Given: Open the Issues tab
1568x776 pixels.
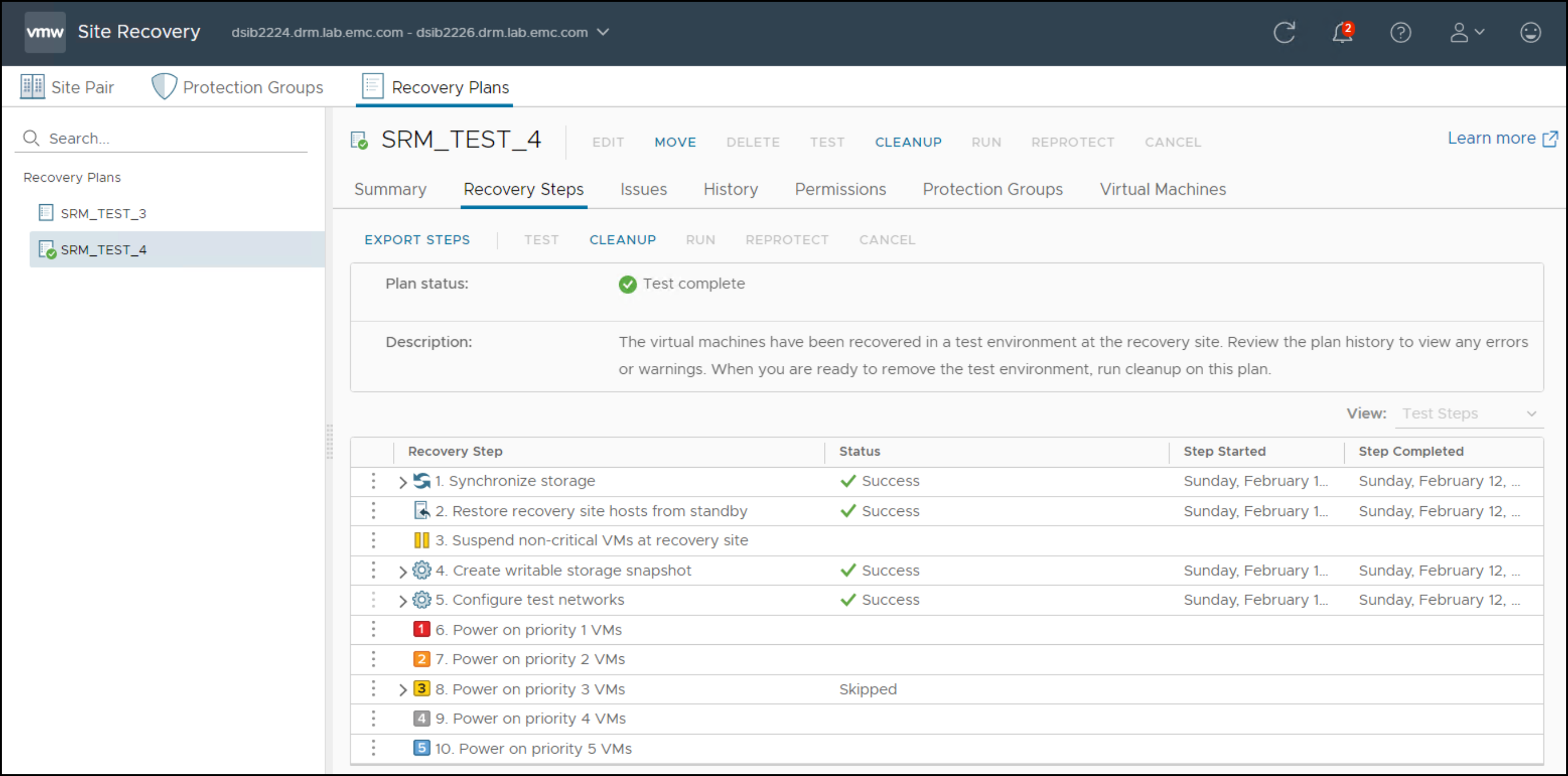Looking at the screenshot, I should point(643,189).
